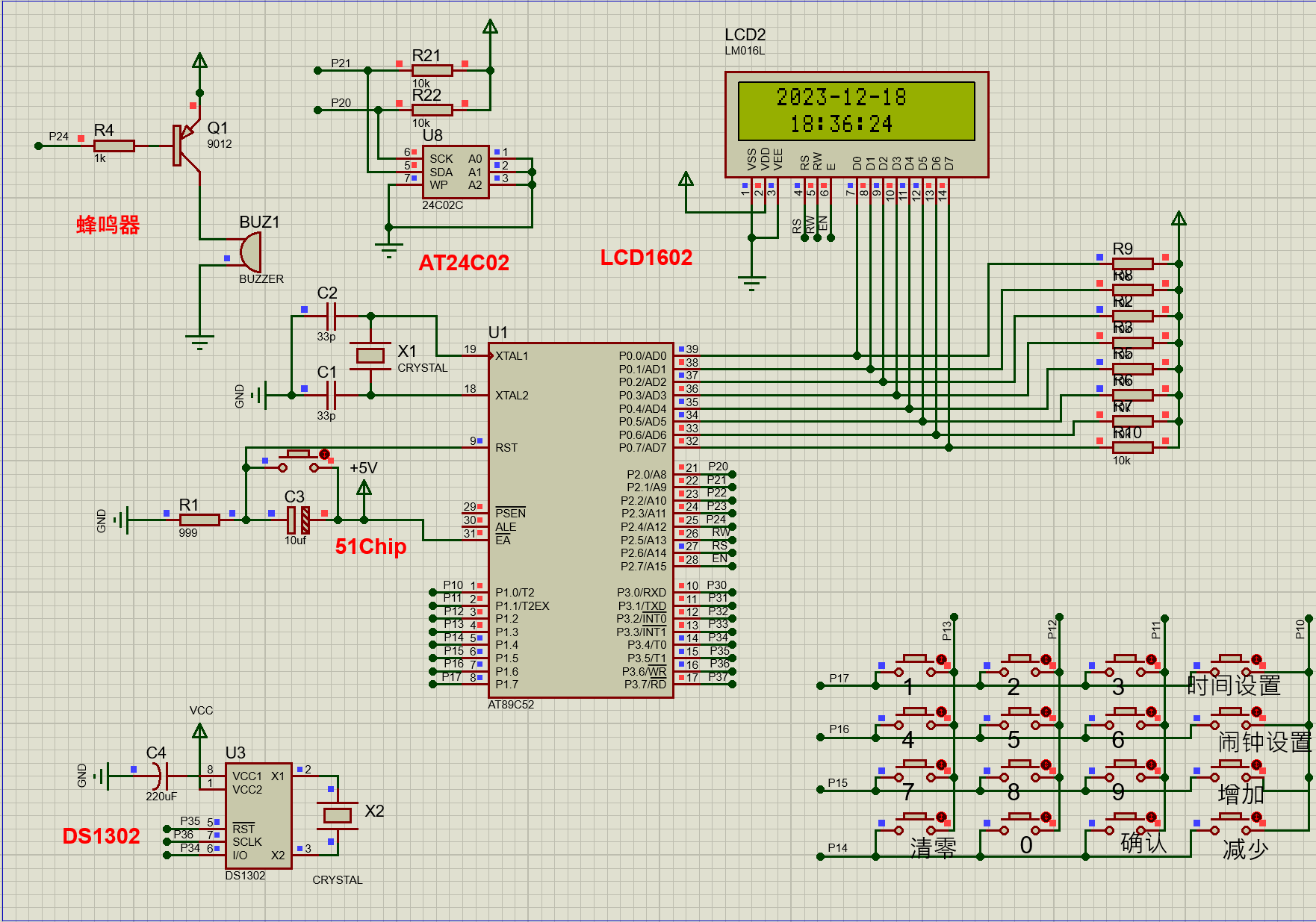Click the P17 keypad row label
The width and height of the screenshot is (1316, 922).
[839, 679]
